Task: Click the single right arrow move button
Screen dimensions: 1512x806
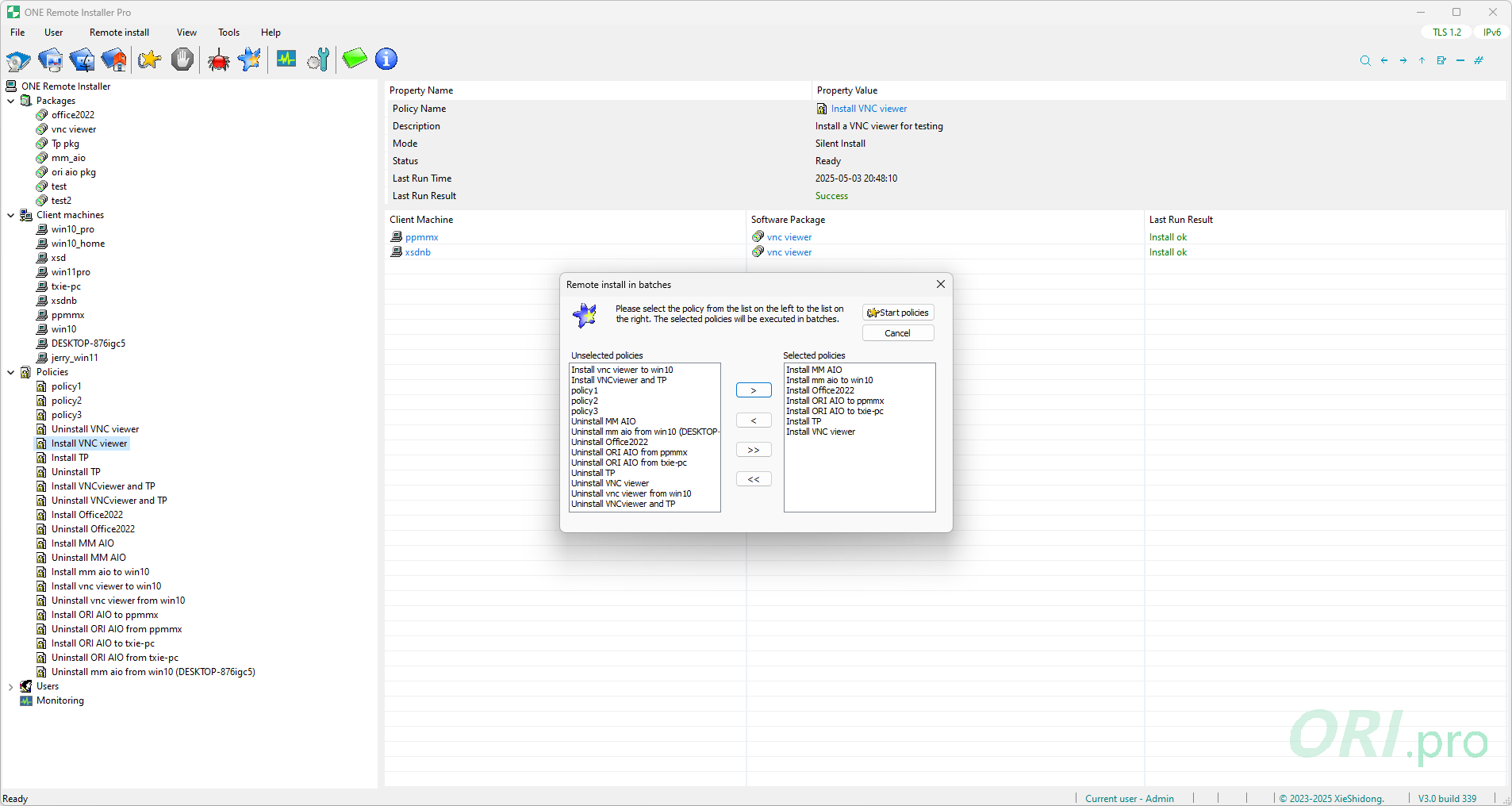Action: [x=754, y=390]
